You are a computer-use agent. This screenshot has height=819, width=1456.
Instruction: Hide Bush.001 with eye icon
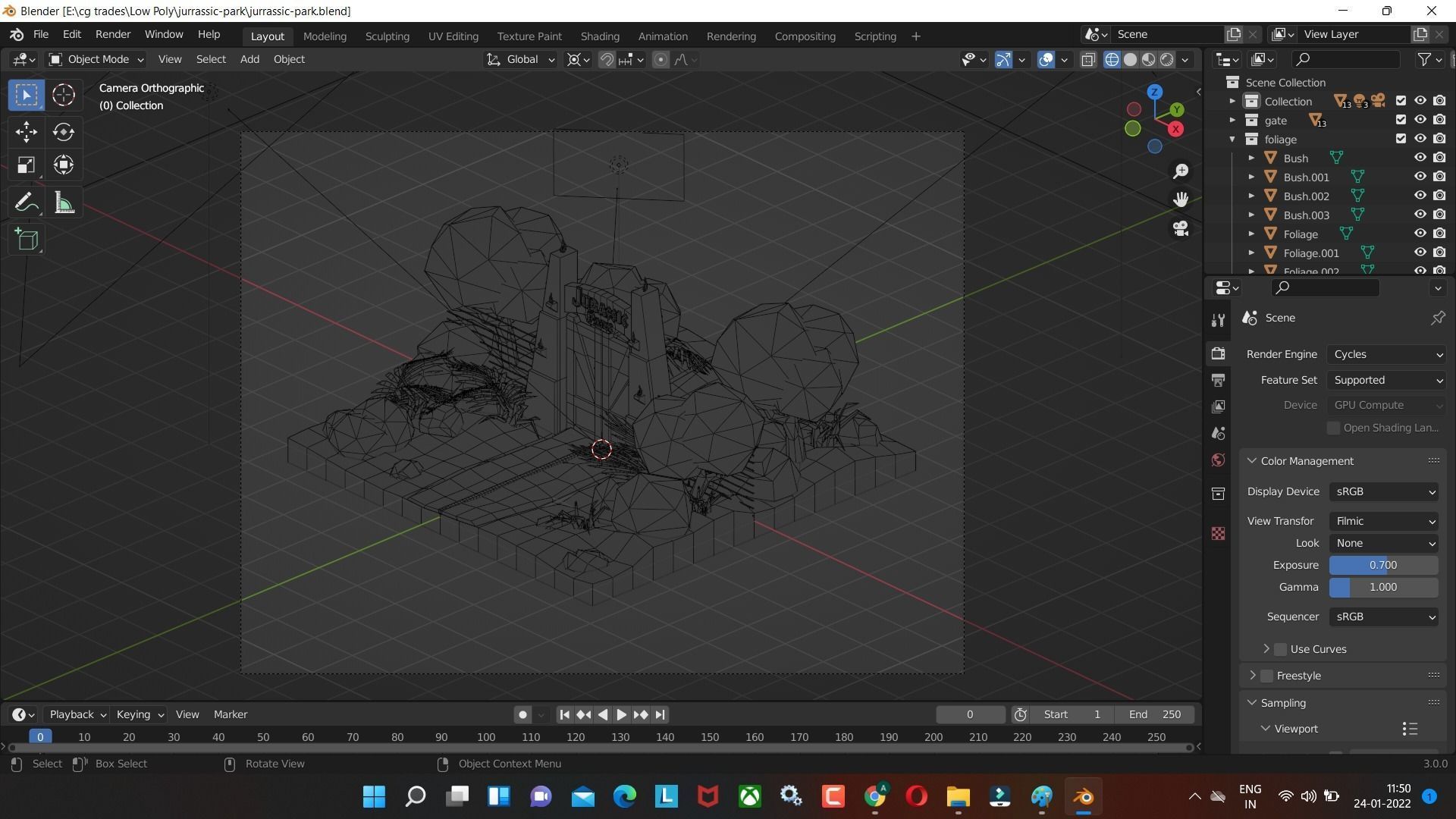[x=1420, y=177]
